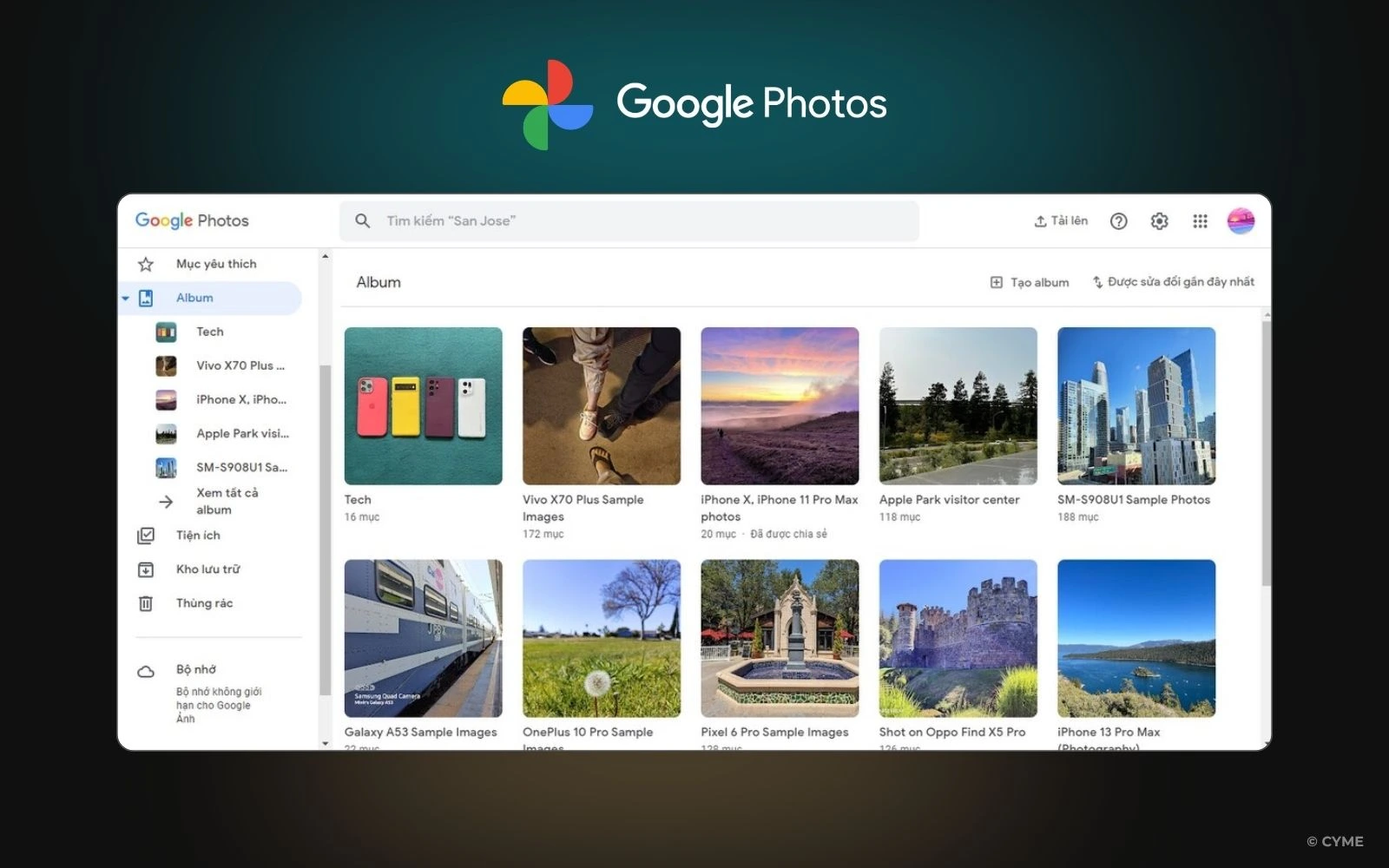Select Album in the left sidebar
1389x868 pixels.
(x=193, y=298)
